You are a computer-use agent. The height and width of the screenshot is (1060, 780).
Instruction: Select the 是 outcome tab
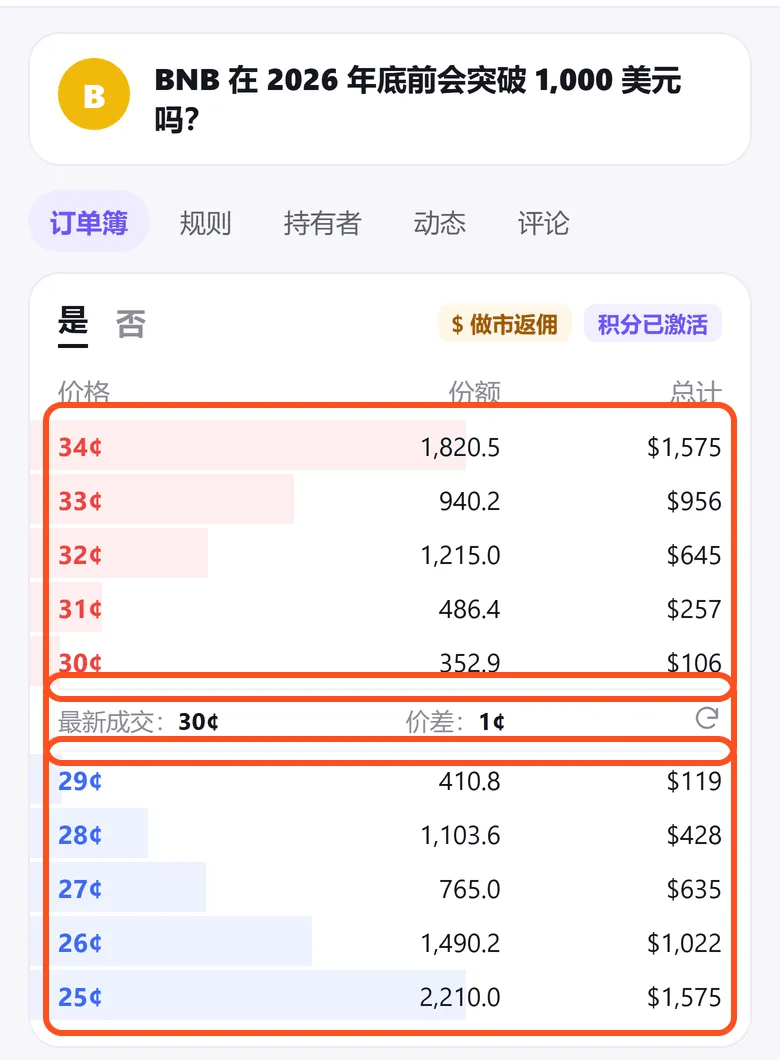tap(73, 323)
